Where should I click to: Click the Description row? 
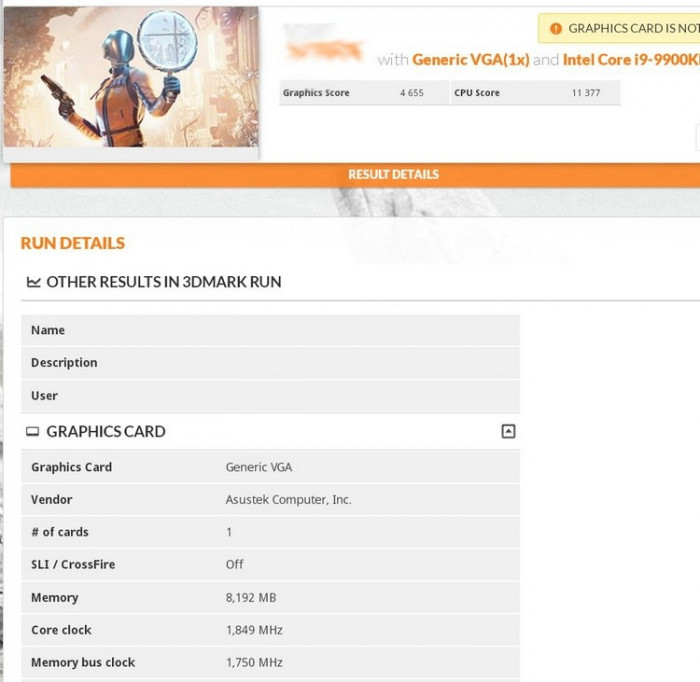[x=270, y=363]
